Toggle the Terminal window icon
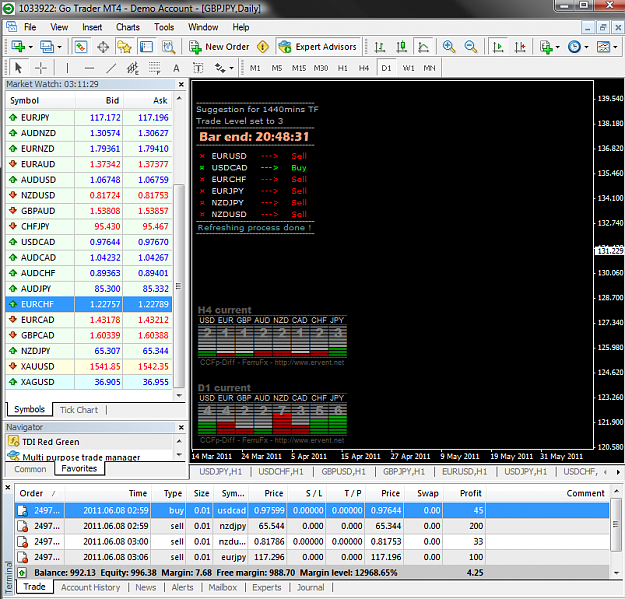 [x=146, y=47]
